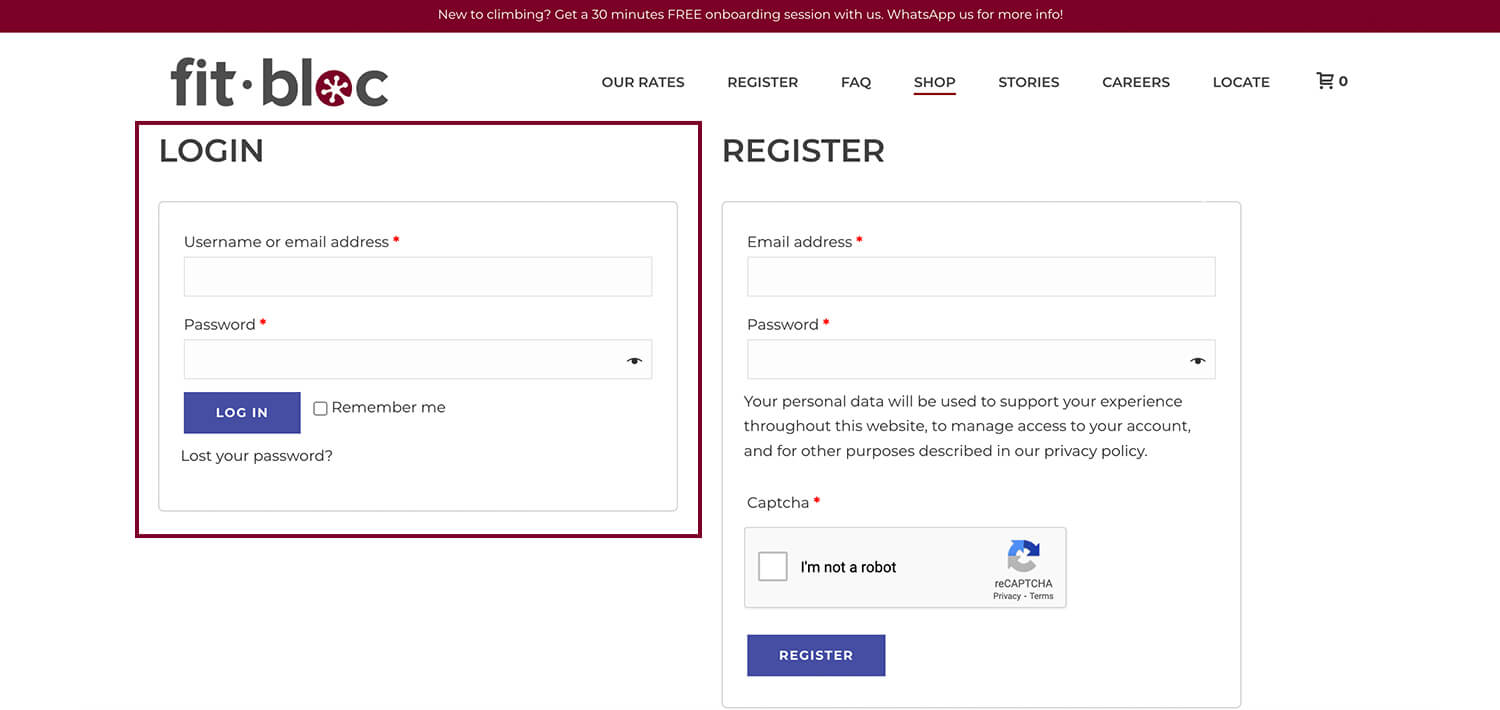Click the fit-bloc logo
Image resolution: width=1500 pixels, height=710 pixels.
point(279,82)
